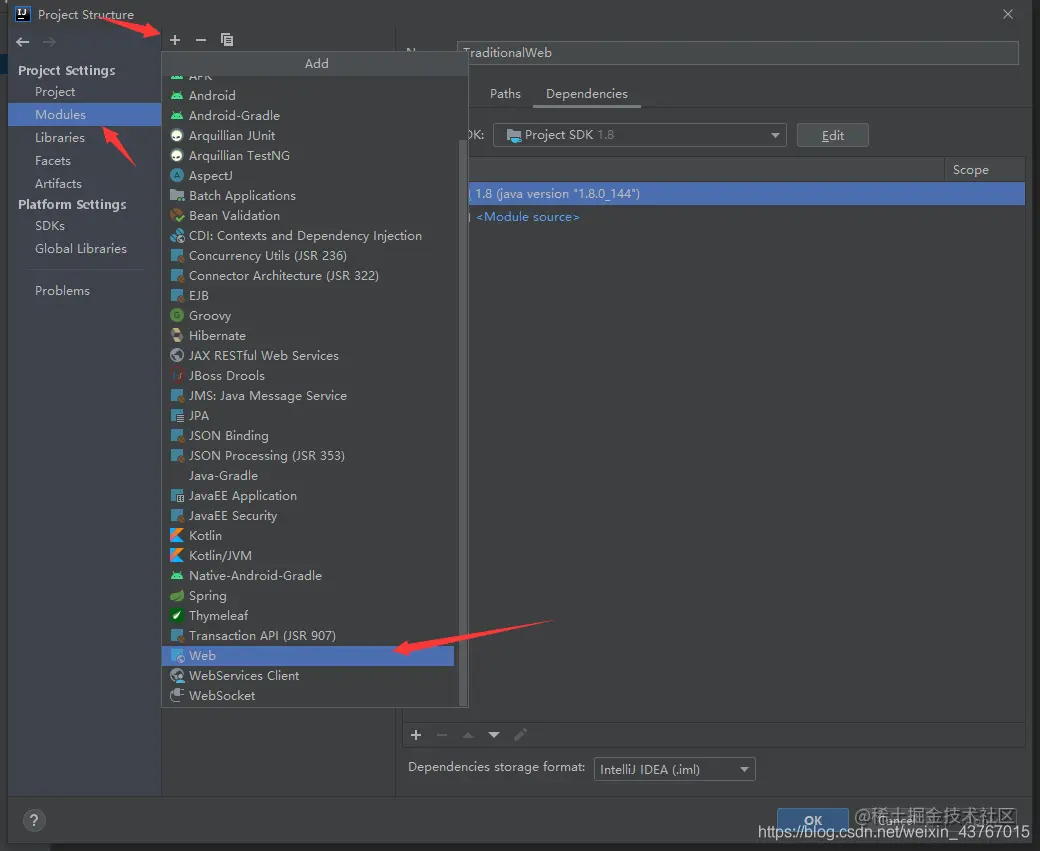Select JavaEE Security entry
The width and height of the screenshot is (1040, 851).
308,515
